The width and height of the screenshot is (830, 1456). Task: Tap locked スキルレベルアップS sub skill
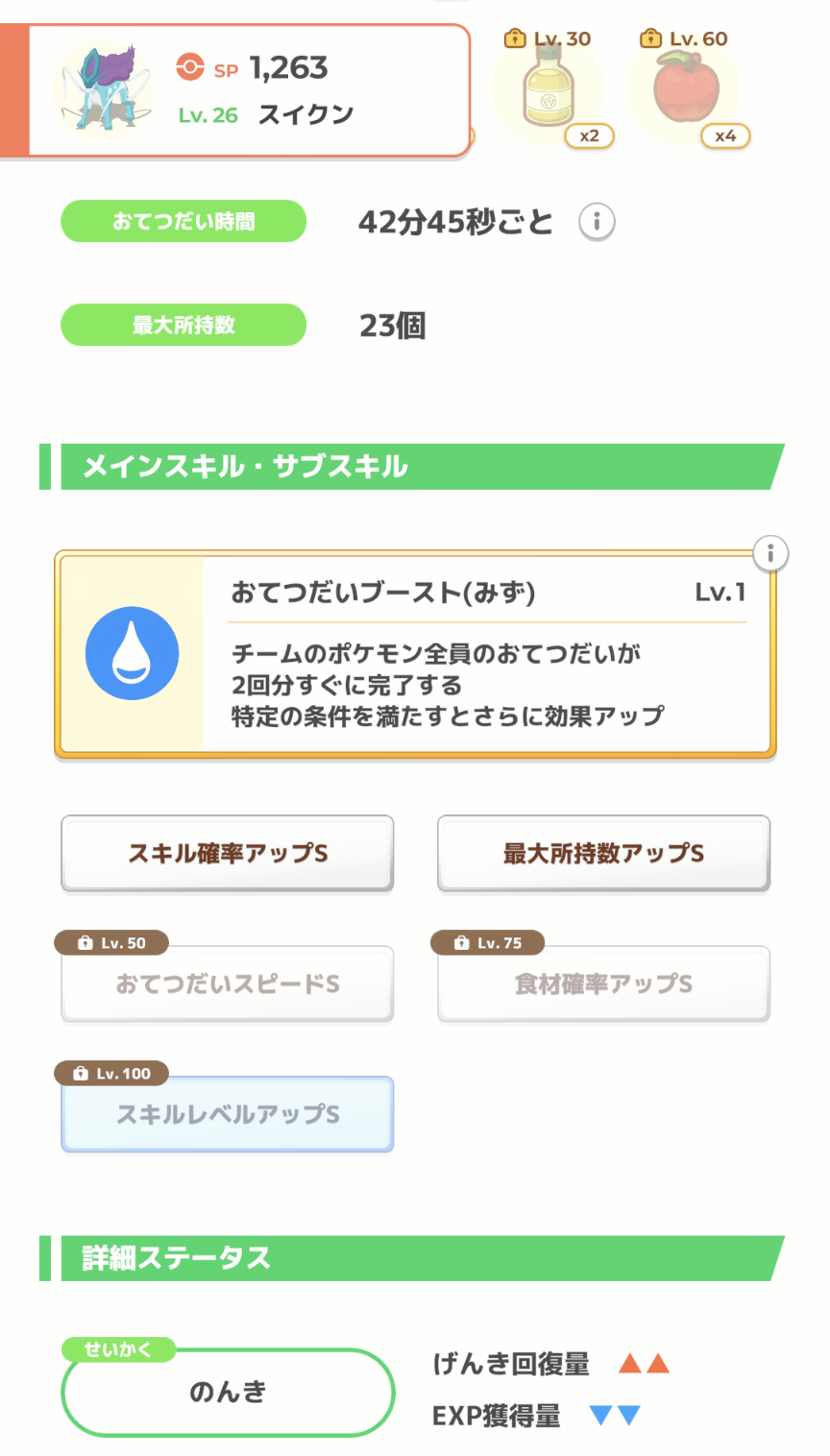[x=228, y=1114]
